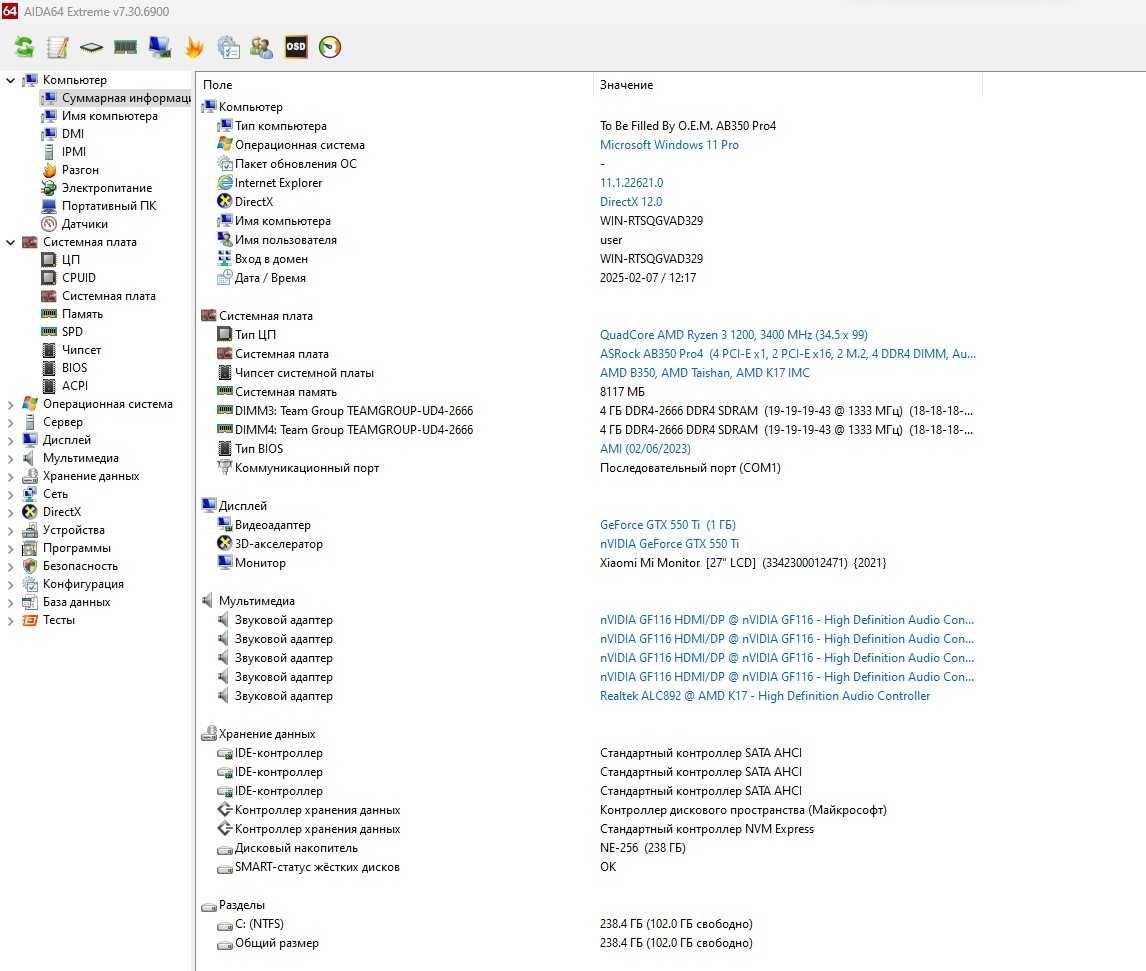The width and height of the screenshot is (1146, 971).
Task: Click the Internet Explorer version 11.1.22621.0 link
Action: point(631,183)
